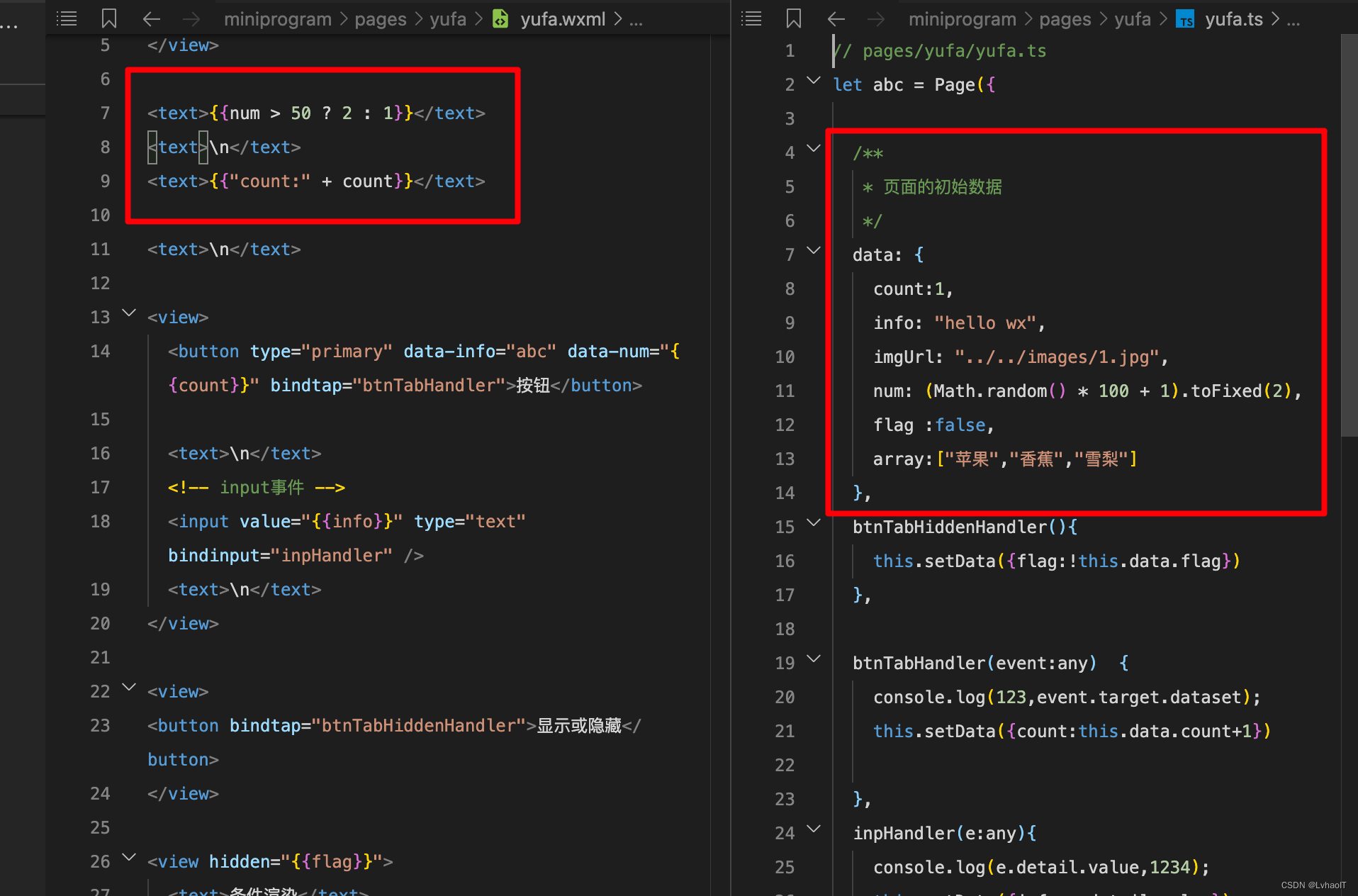Click the bookmark icon in left editor
Image resolution: width=1358 pixels, height=896 pixels.
click(x=109, y=18)
